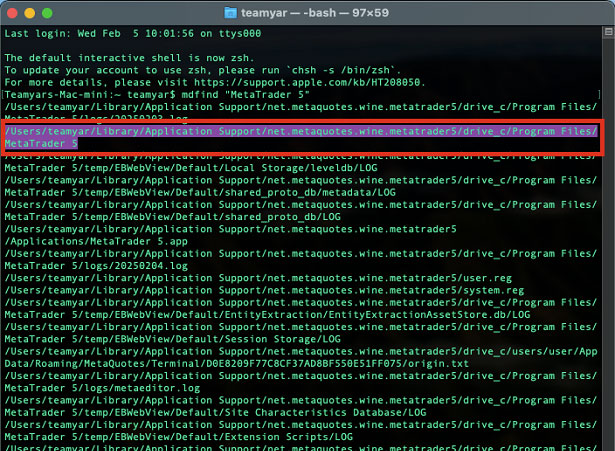The height and width of the screenshot is (451, 615).
Task: Click the 'Local Storage/leveldb/LOG' result line
Action: (191, 168)
